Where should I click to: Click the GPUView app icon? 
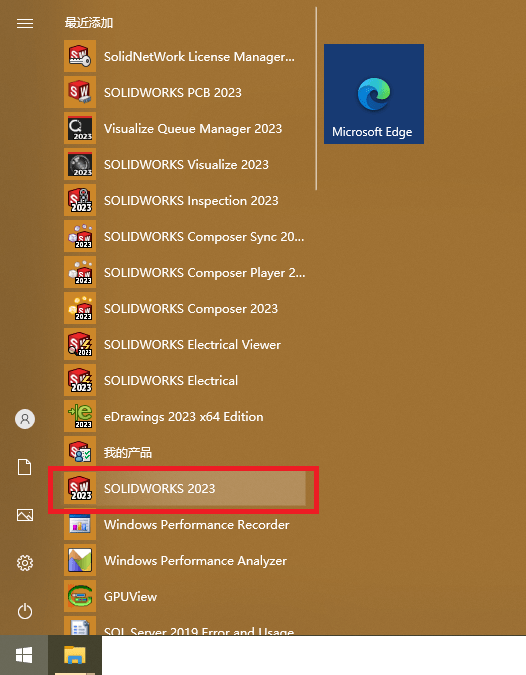tap(80, 596)
